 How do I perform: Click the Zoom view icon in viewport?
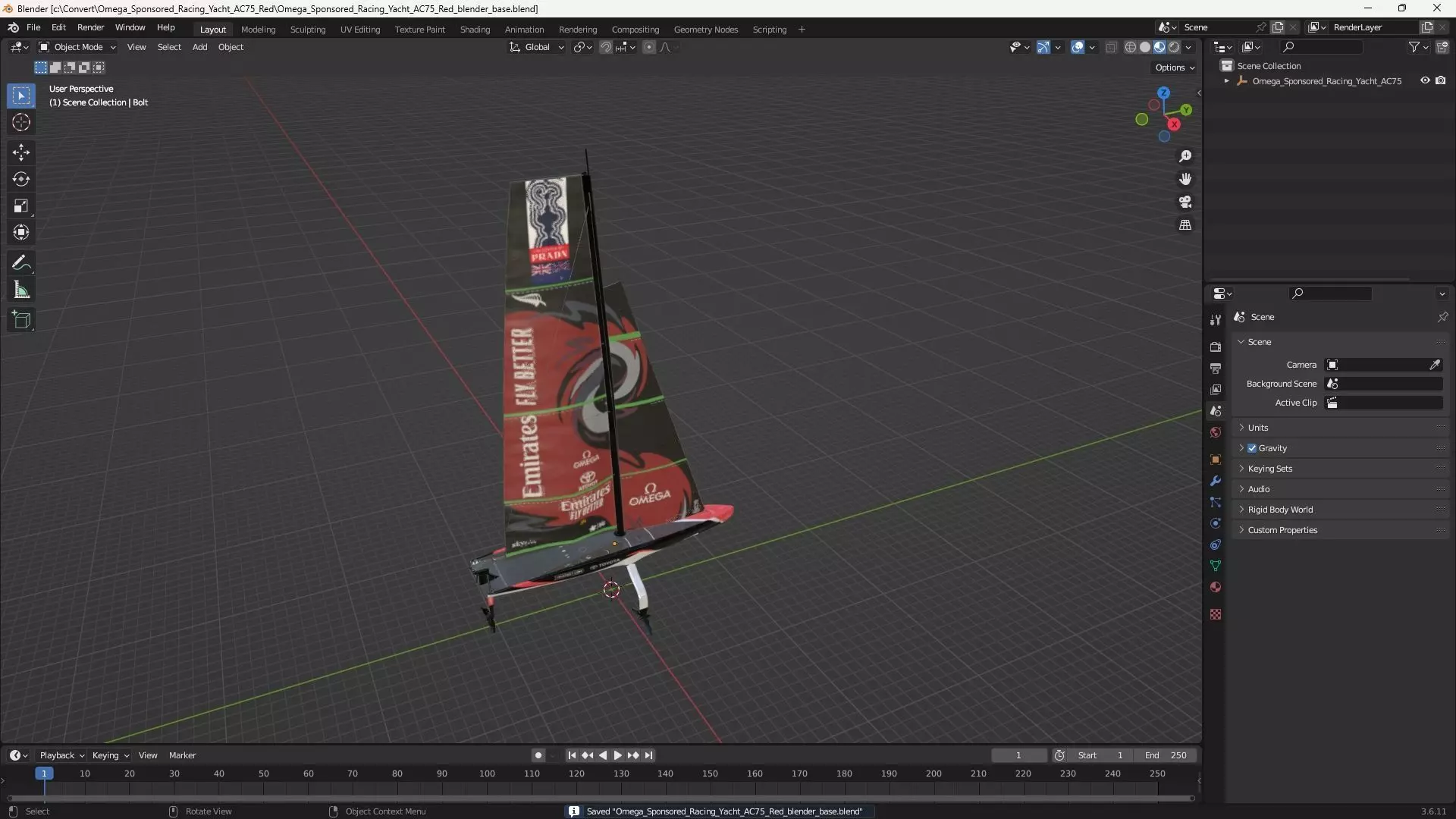click(x=1185, y=156)
